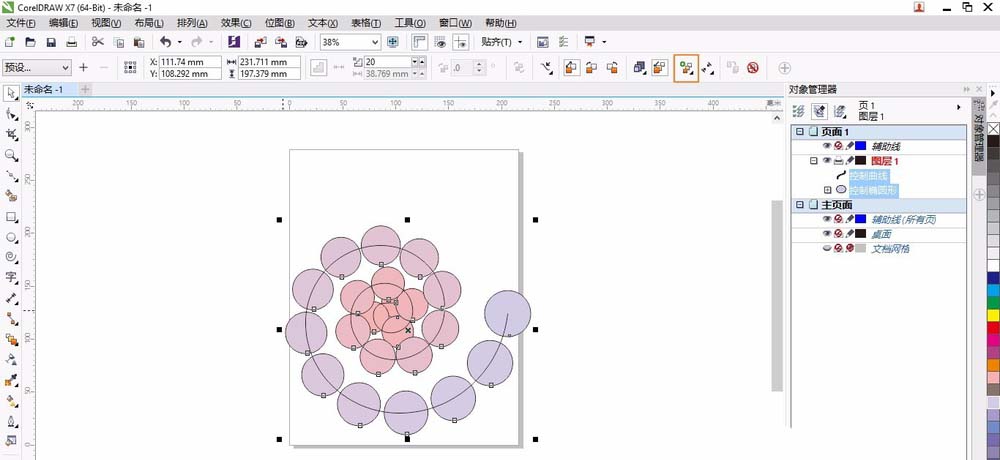Click the Save icon in the toolbar
This screenshot has width=1000, height=460.
[x=51, y=42]
